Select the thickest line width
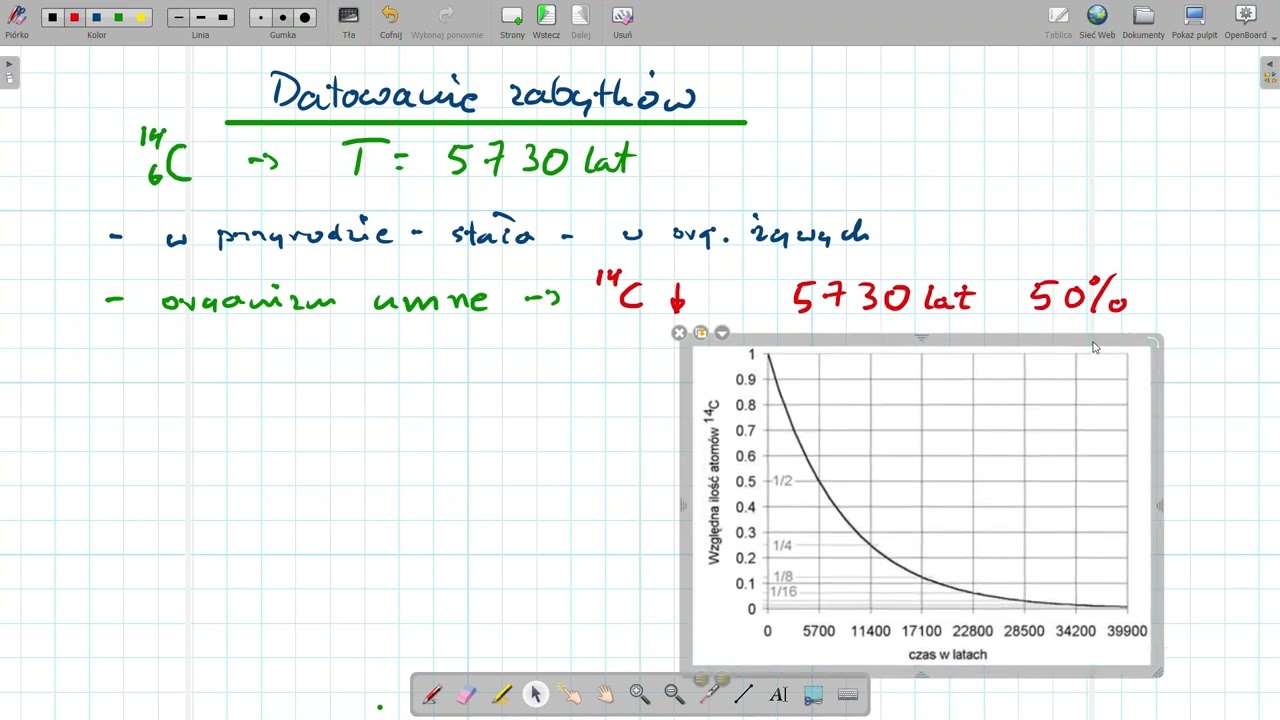The height and width of the screenshot is (720, 1280). click(x=223, y=18)
